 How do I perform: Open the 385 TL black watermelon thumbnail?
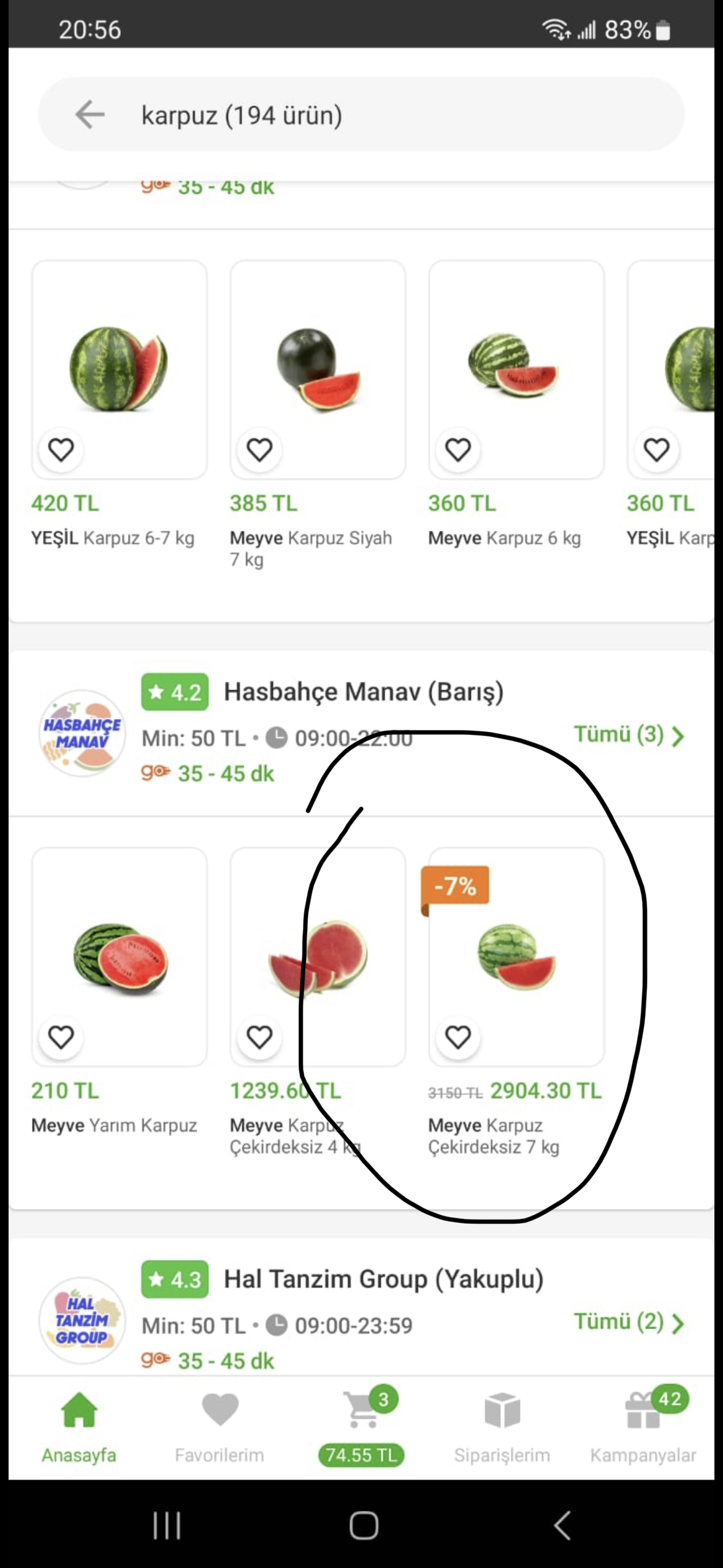pos(318,370)
